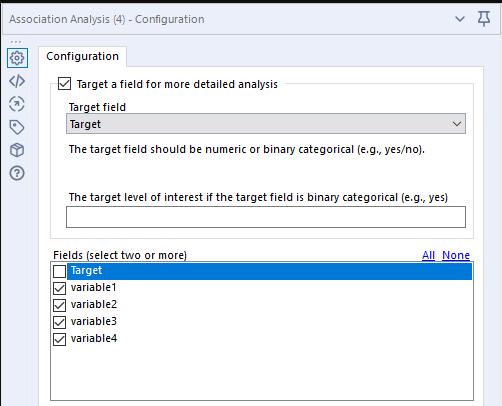Pin the Configuration window with pushpin icon
502x406 pixels.
tap(484, 19)
